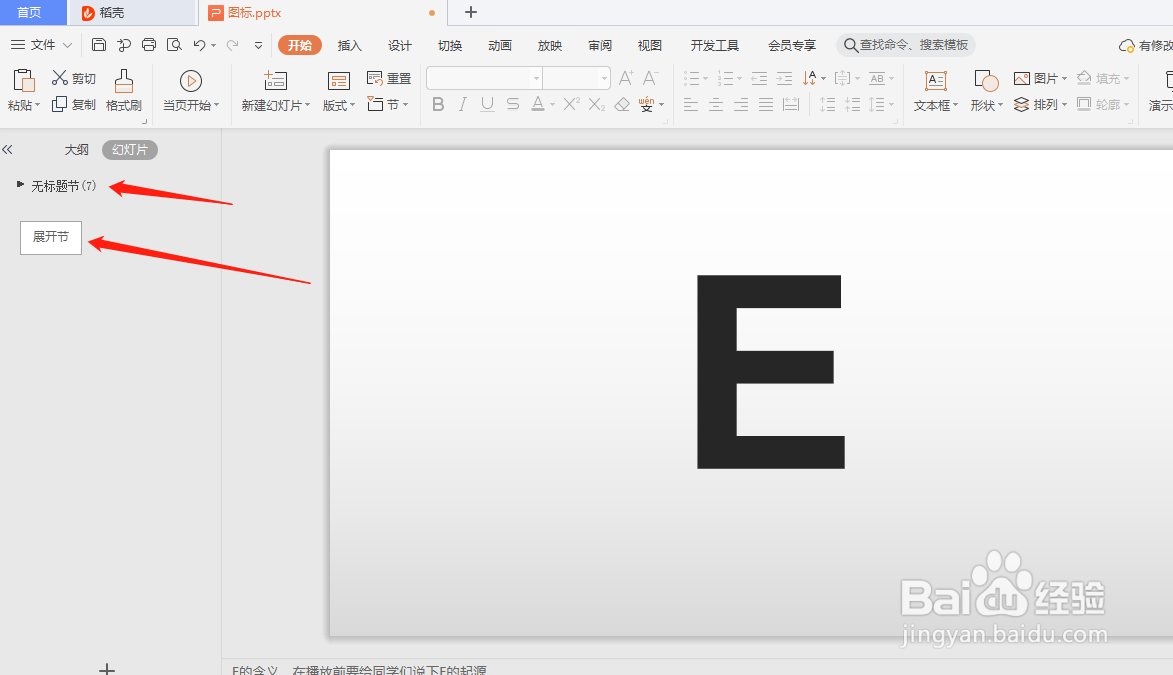The height and width of the screenshot is (675, 1173).
Task: Center align text
Action: pyautogui.click(x=716, y=104)
